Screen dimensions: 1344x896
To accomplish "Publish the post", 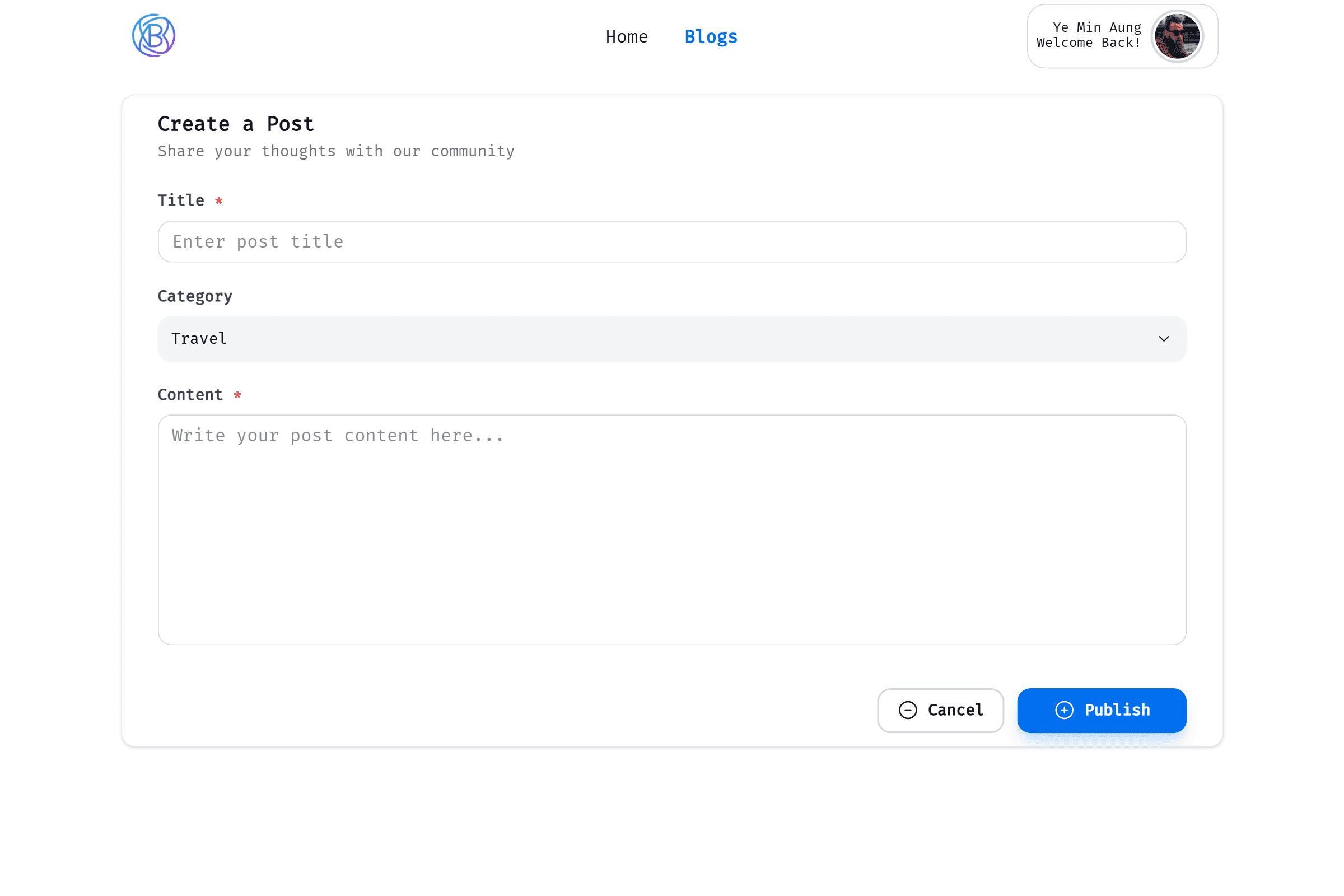I will pos(1102,710).
